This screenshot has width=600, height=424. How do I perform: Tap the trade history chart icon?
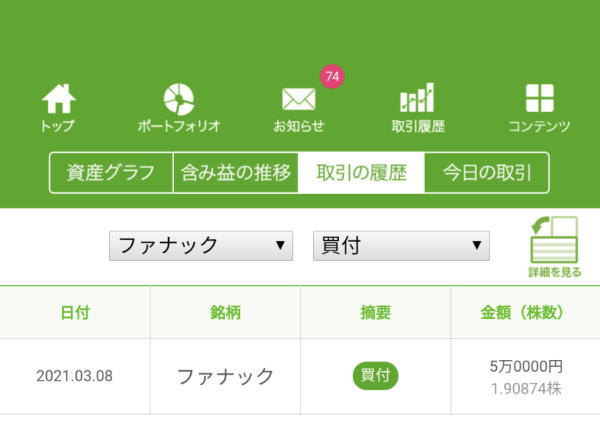pyautogui.click(x=417, y=98)
